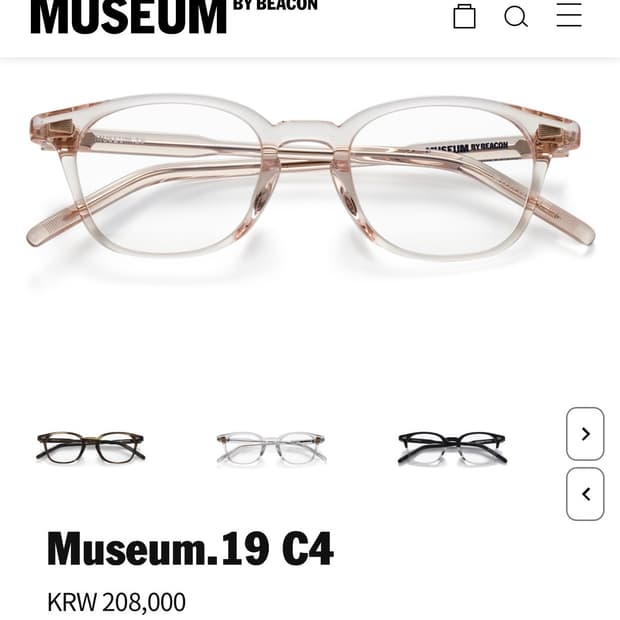Viewport: 620px width, 620px height.
Task: Open the hamburger menu
Action: pyautogui.click(x=569, y=15)
